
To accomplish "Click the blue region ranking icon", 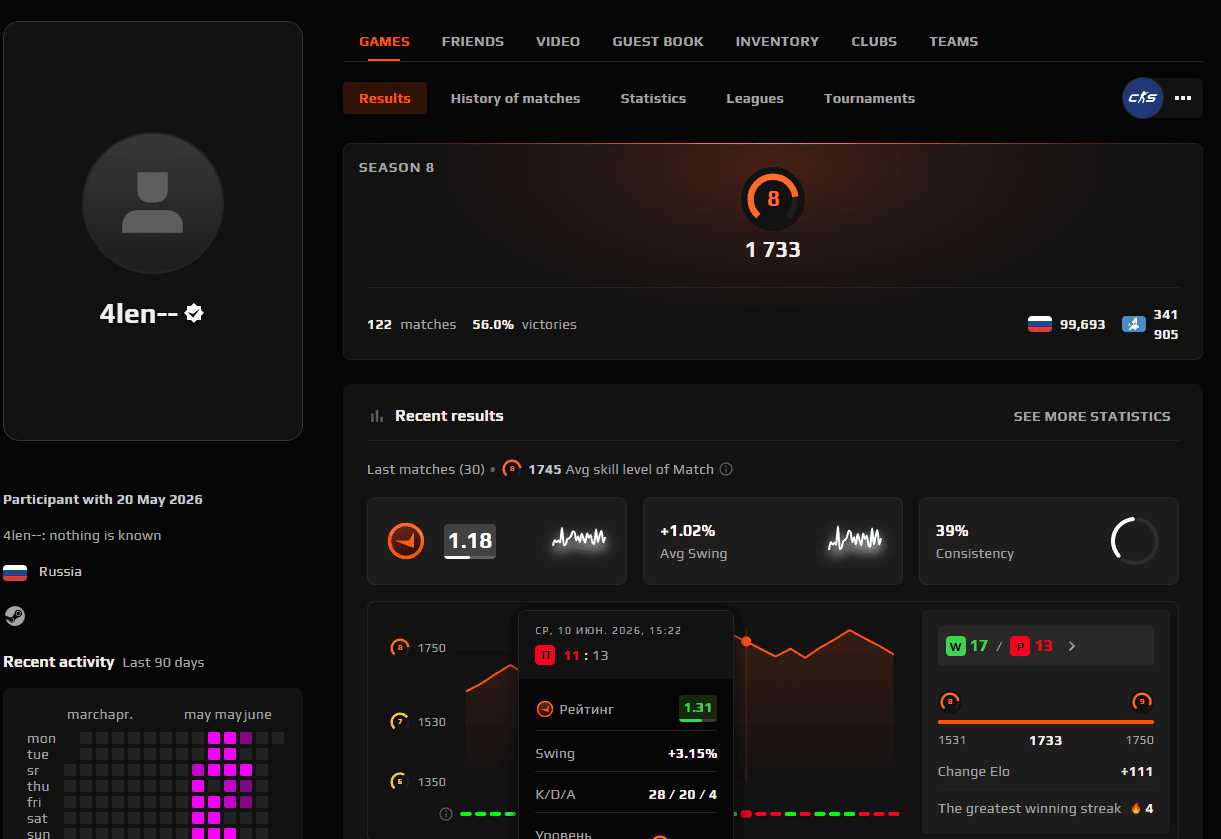I will [1133, 324].
